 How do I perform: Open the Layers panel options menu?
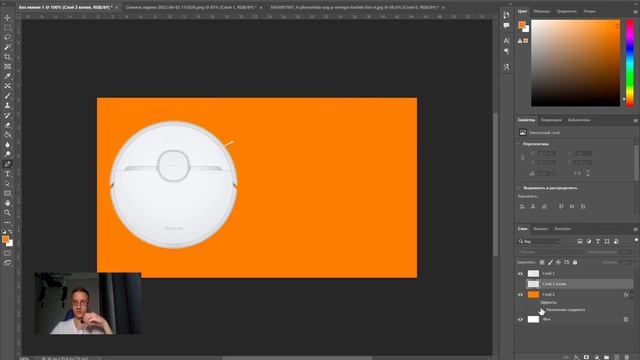[x=636, y=229]
